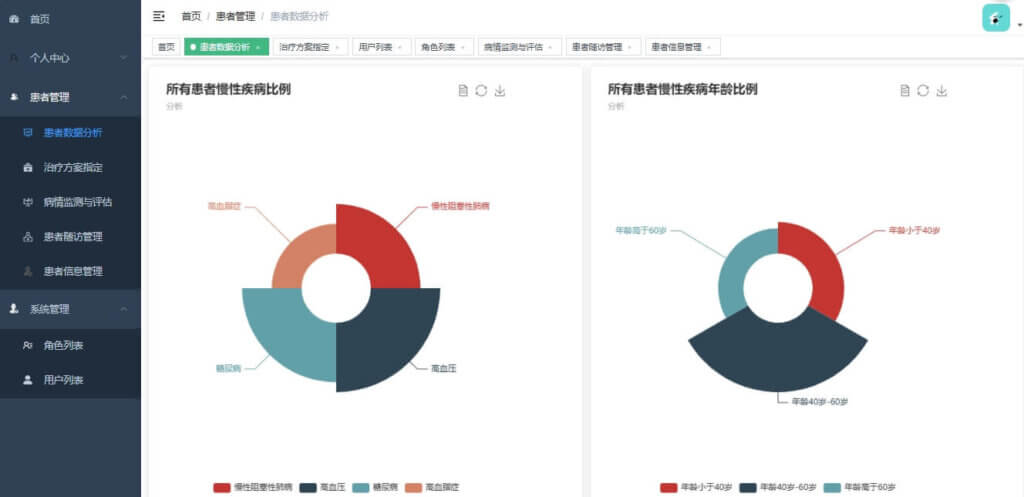
Task: Refresh the 所有患者慢性疾病年龄比例 chart
Action: tap(923, 91)
